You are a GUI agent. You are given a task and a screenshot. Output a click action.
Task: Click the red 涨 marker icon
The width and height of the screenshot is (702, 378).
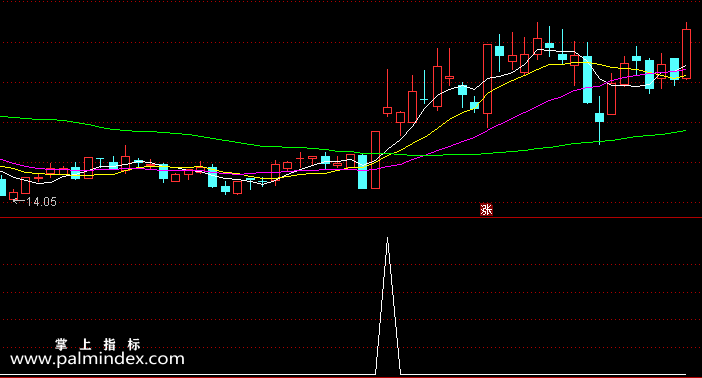[x=486, y=209]
